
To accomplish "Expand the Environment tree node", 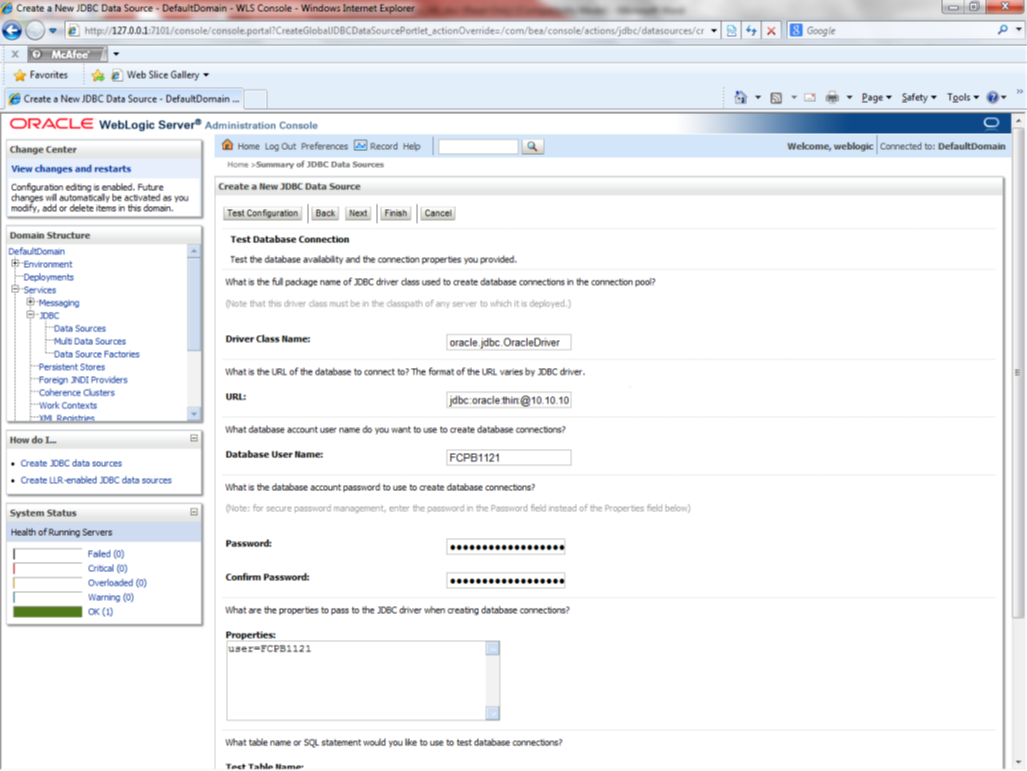I will 14,263.
